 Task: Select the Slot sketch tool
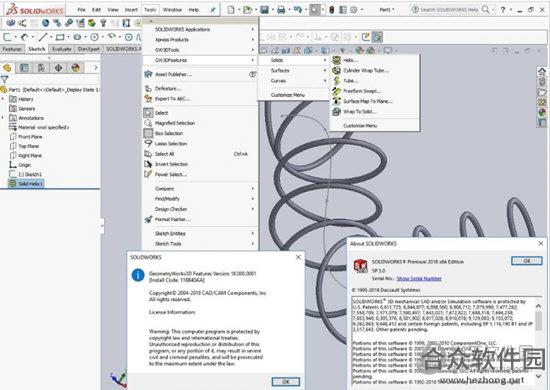[77, 37]
